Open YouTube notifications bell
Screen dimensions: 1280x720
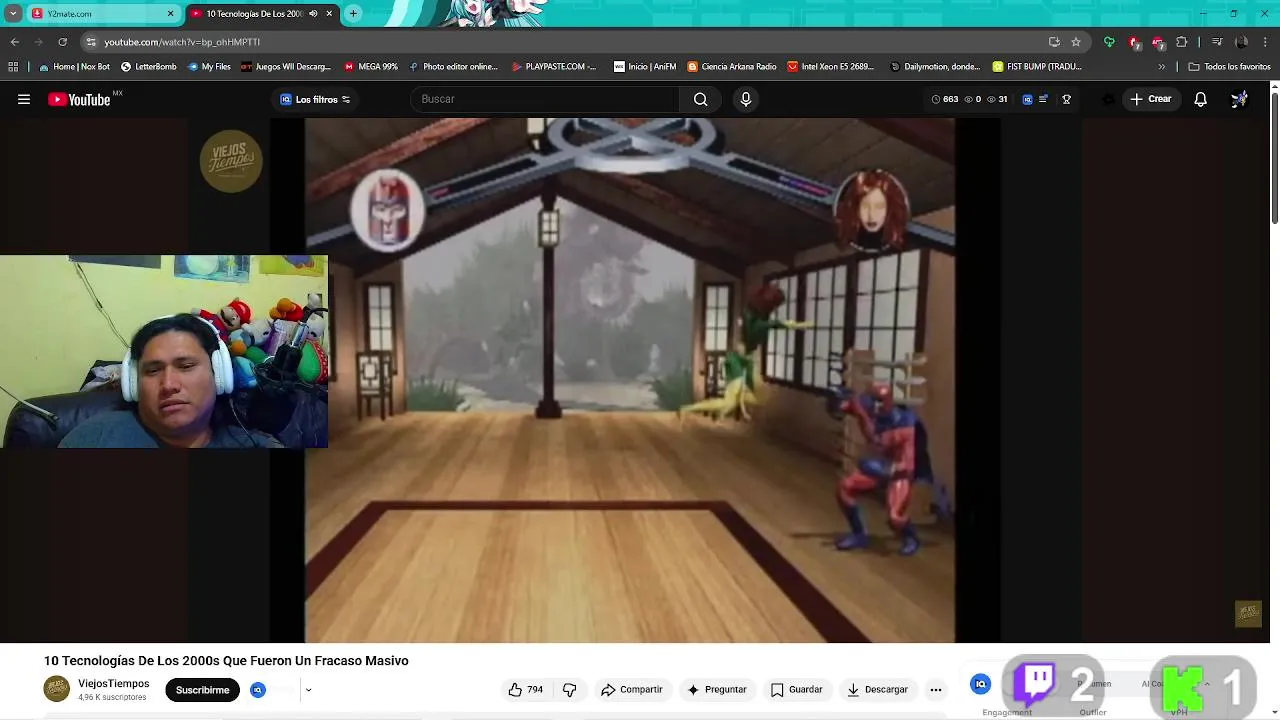1200,99
